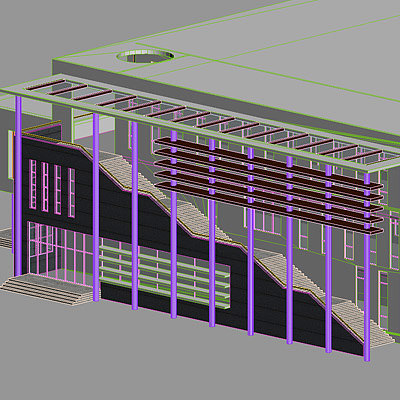Select the circular roof skylight opening

(145, 56)
